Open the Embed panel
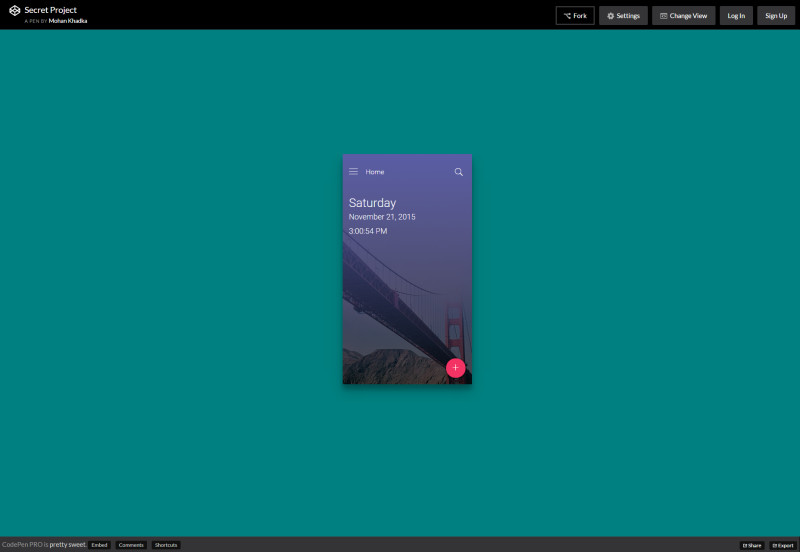800x552 pixels. pyautogui.click(x=99, y=545)
